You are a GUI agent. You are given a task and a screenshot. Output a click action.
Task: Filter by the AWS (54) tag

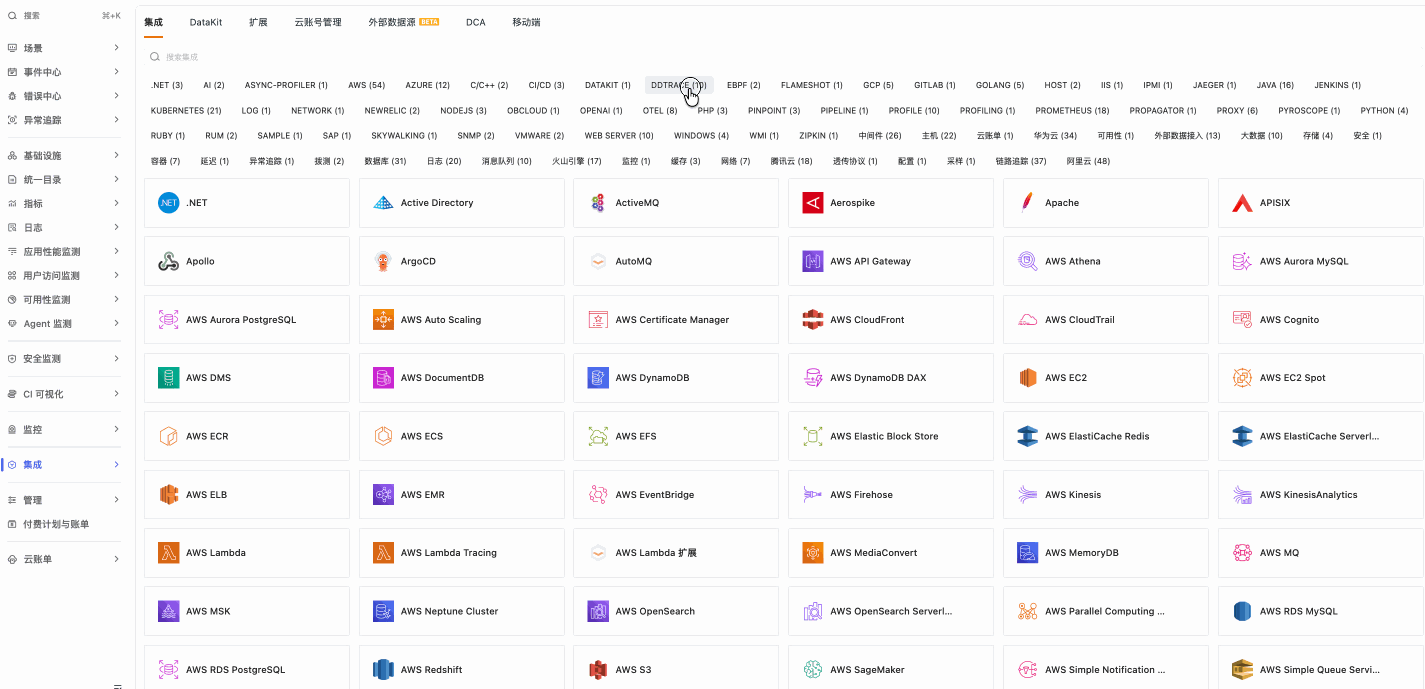coord(367,85)
